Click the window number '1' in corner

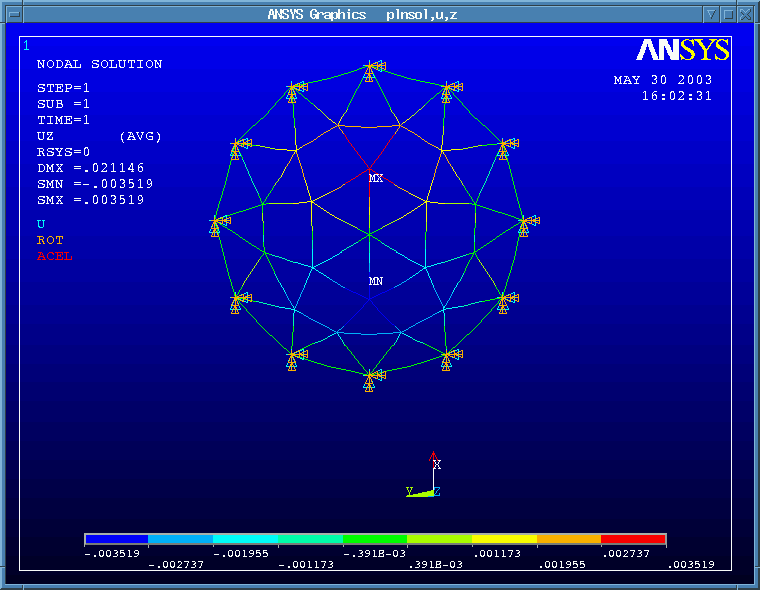(x=26, y=46)
